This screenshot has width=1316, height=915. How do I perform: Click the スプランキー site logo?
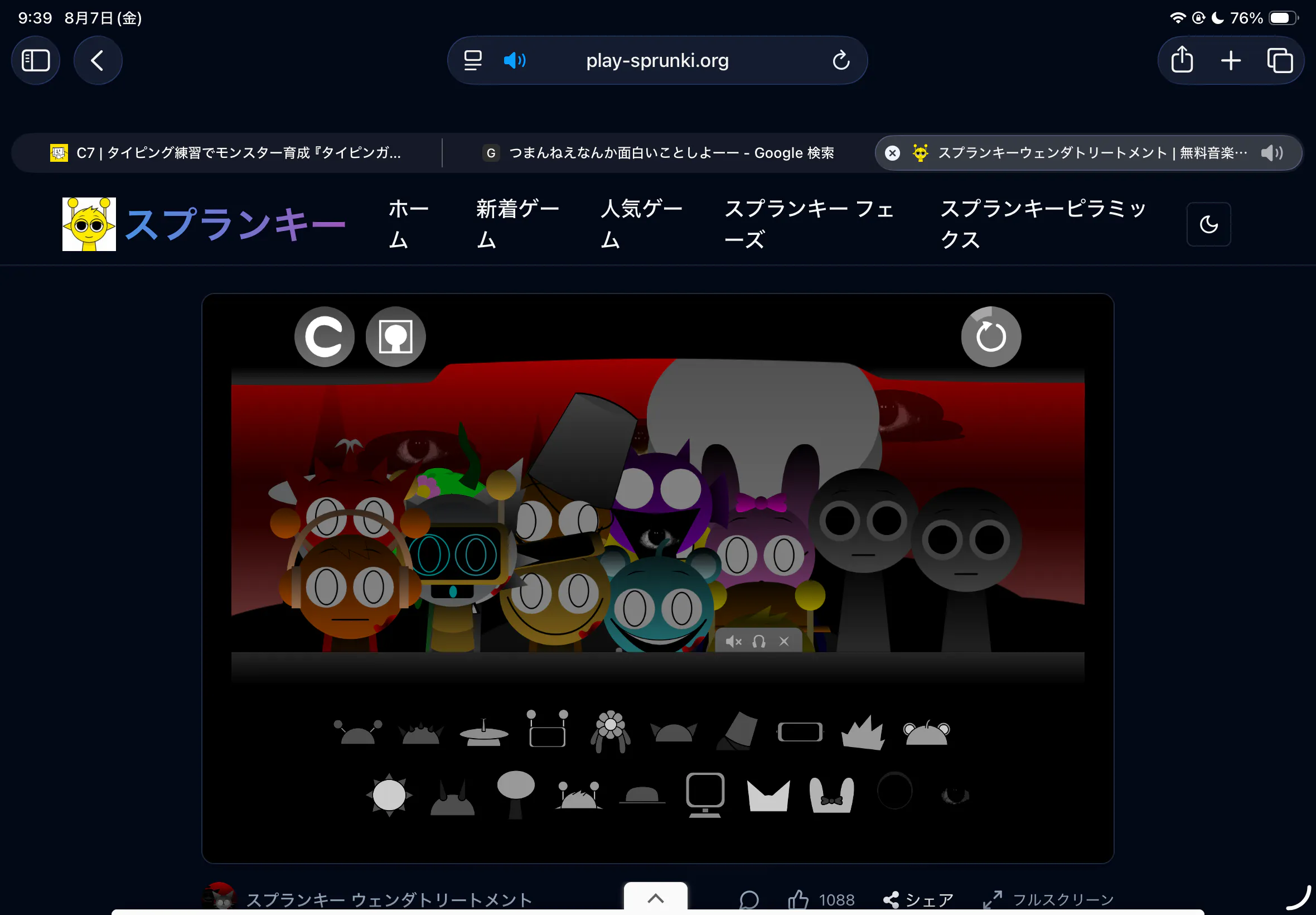[204, 224]
